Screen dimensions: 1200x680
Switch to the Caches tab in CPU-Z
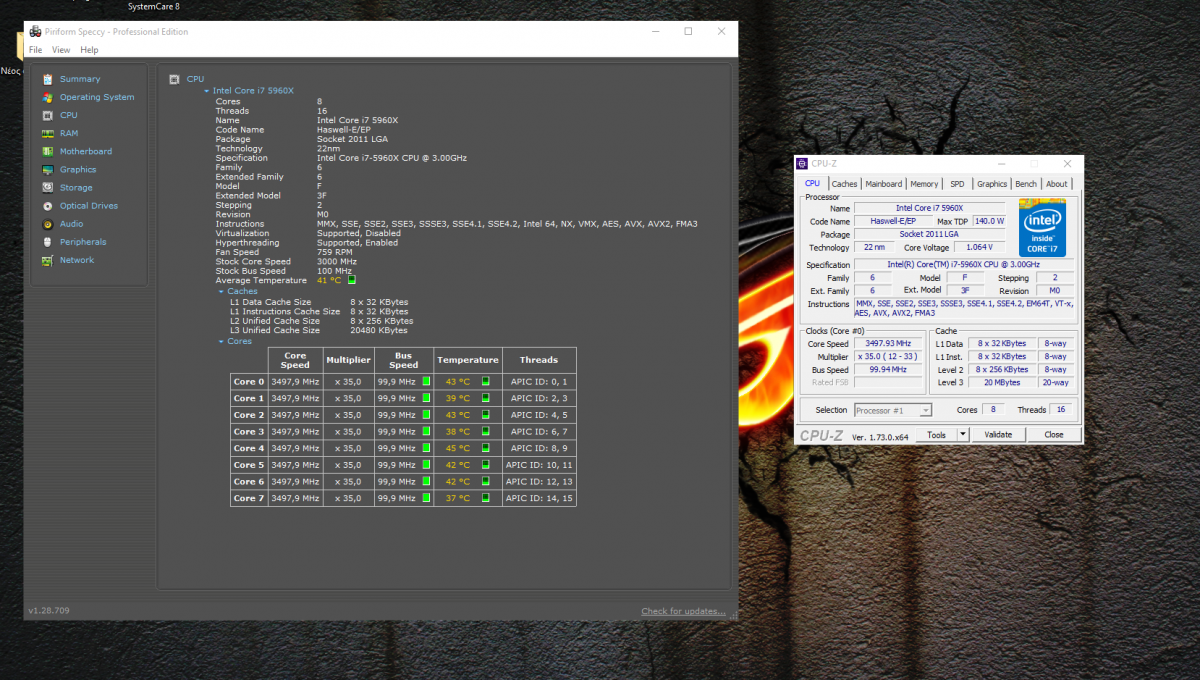click(x=844, y=184)
